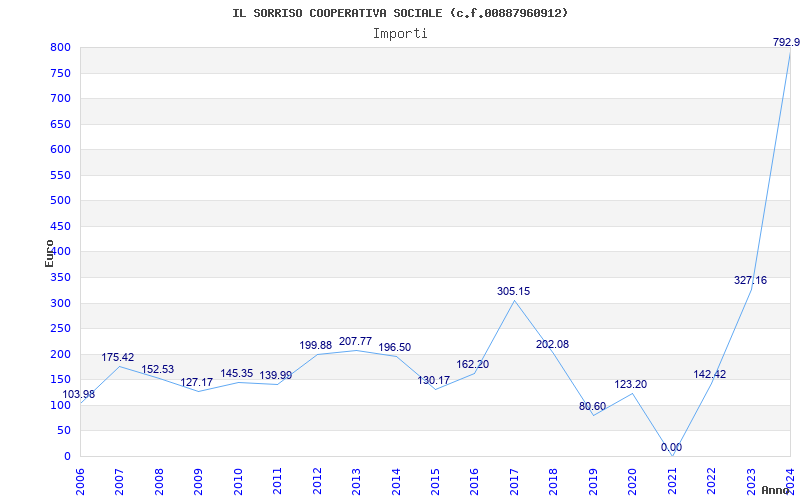Click the 127.17 data label

[196, 382]
